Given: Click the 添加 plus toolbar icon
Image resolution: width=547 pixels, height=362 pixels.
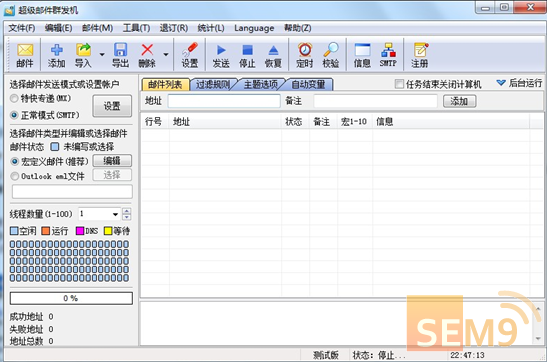Looking at the screenshot, I should pos(57,55).
